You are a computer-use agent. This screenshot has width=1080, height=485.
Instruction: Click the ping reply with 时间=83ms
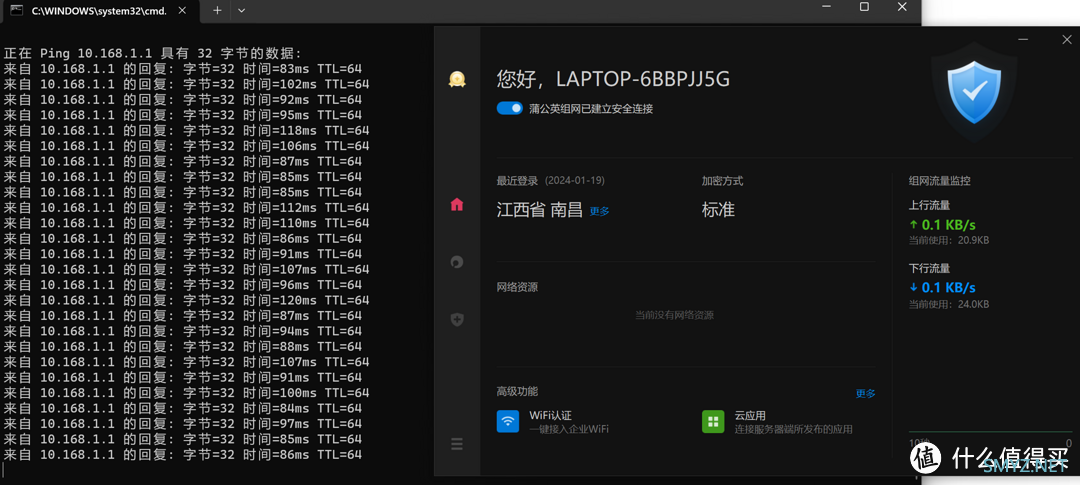coord(183,69)
